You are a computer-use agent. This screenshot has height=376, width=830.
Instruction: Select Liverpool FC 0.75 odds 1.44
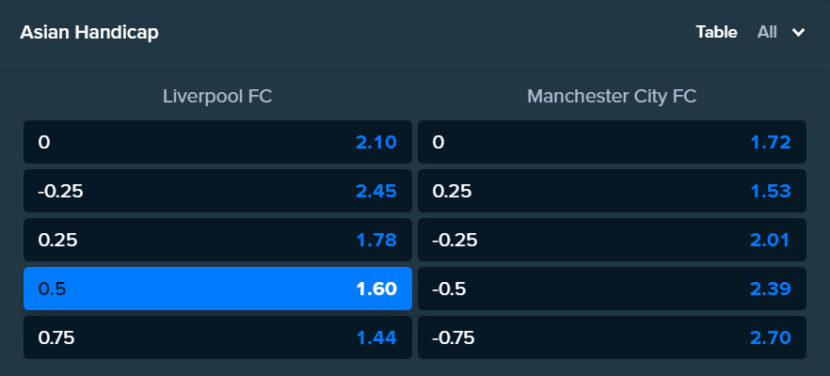(x=218, y=337)
